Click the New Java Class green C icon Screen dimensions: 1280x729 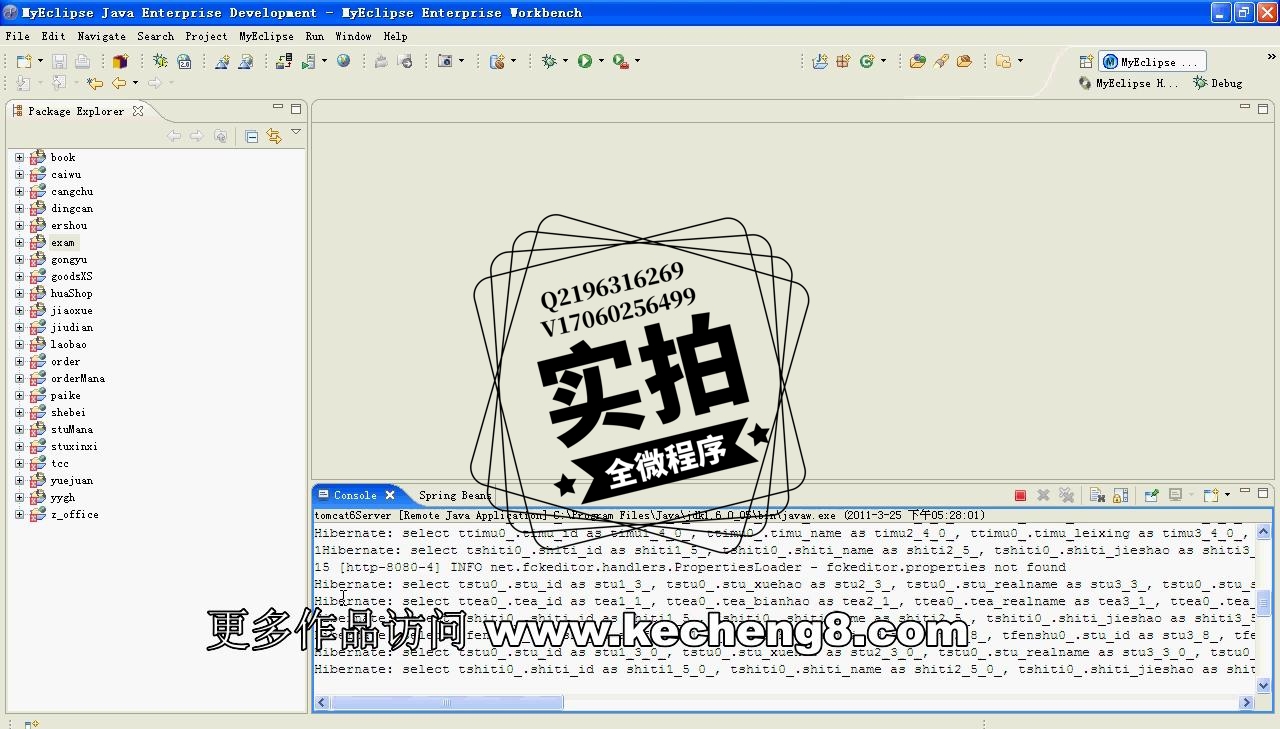867,61
